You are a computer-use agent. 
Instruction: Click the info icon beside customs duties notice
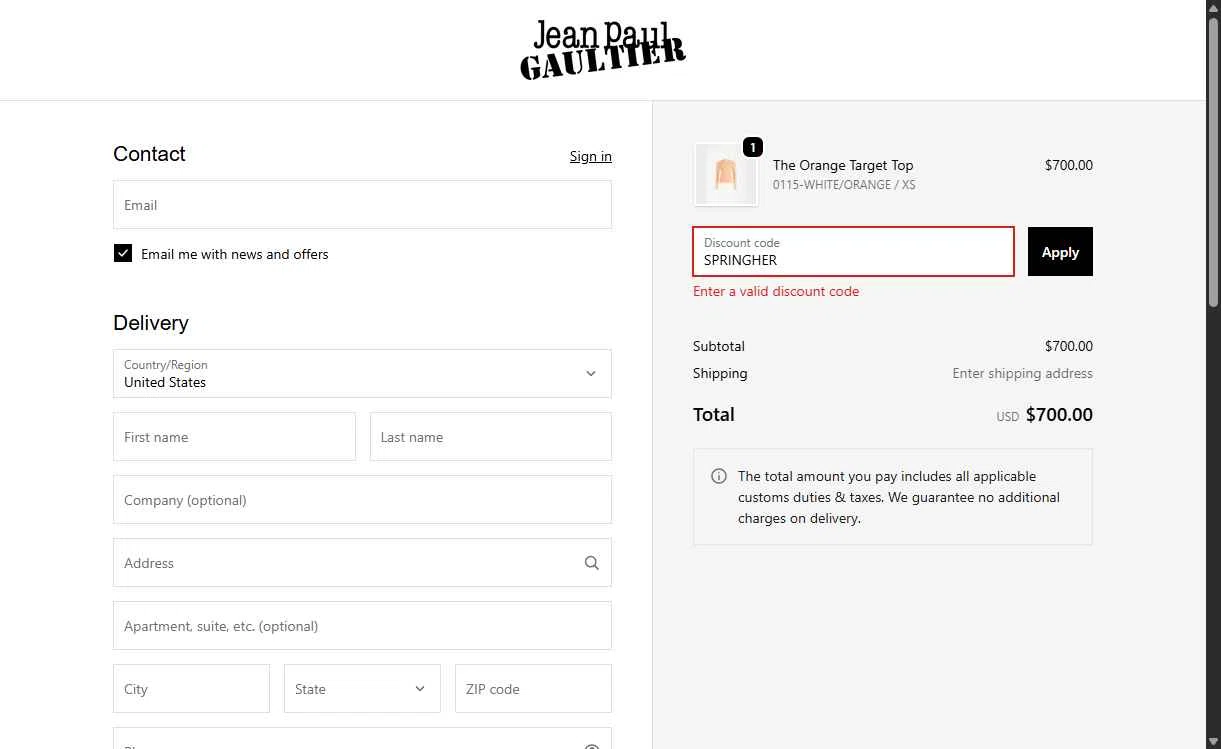click(718, 476)
